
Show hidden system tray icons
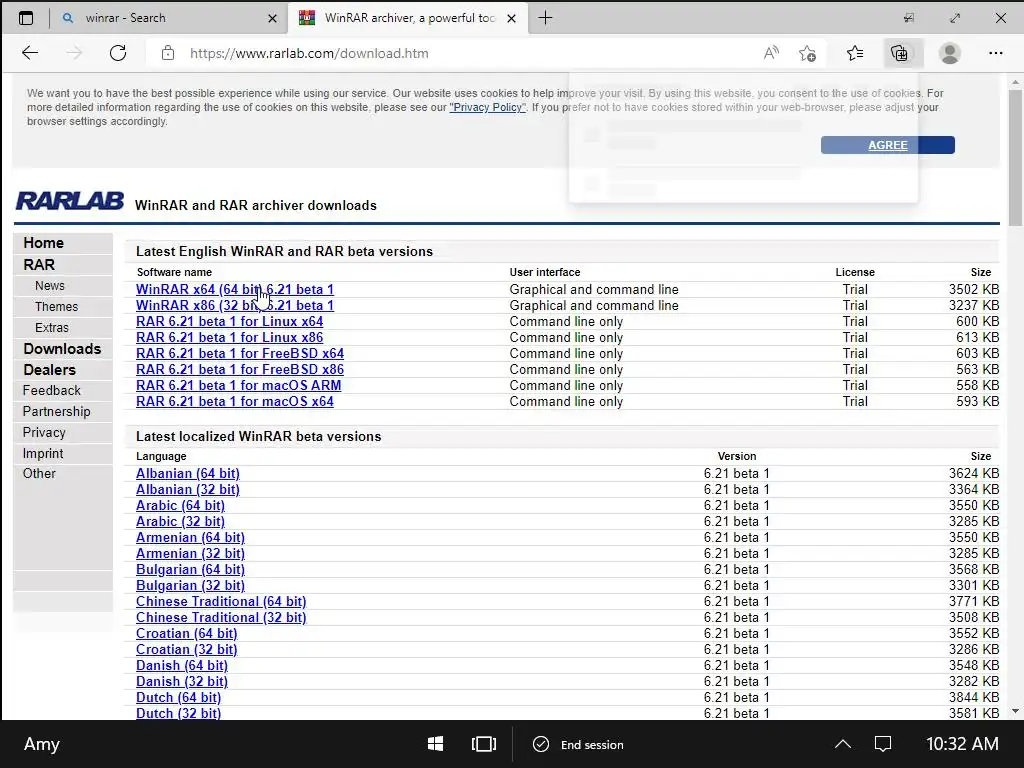click(x=843, y=744)
